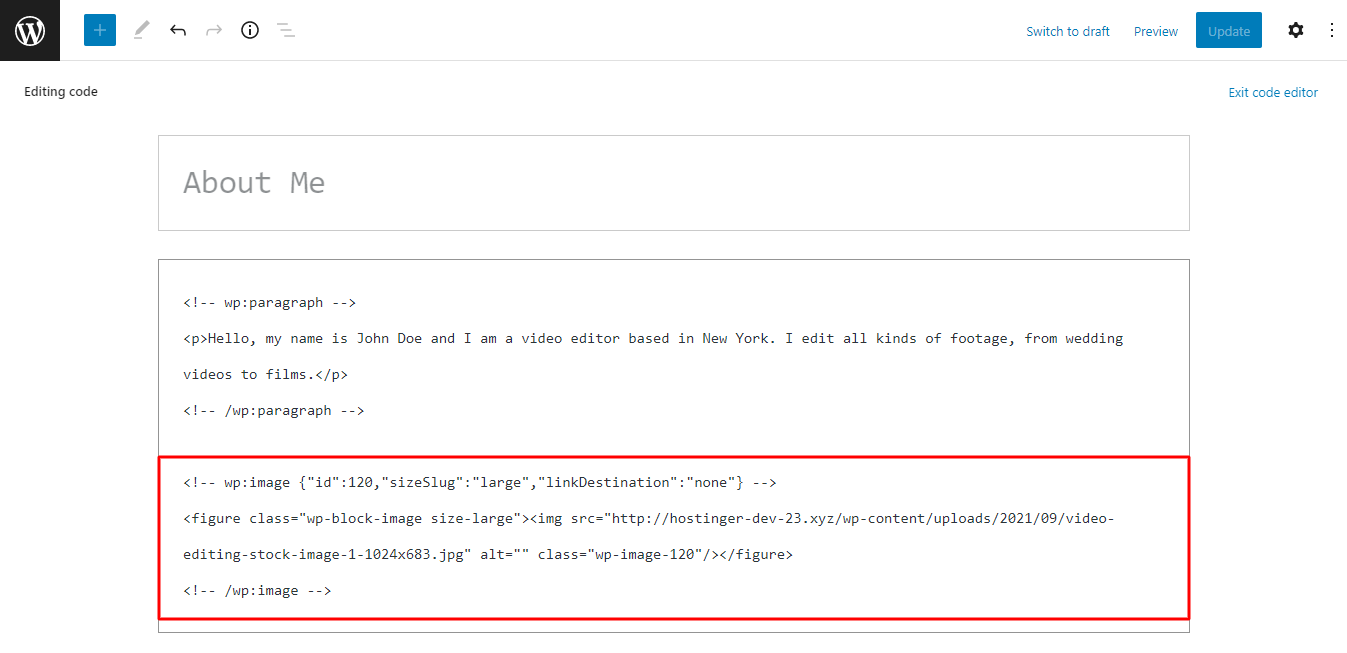This screenshot has width=1347, height=653.
Task: Select the Tools pencil icon
Action: 140,30
